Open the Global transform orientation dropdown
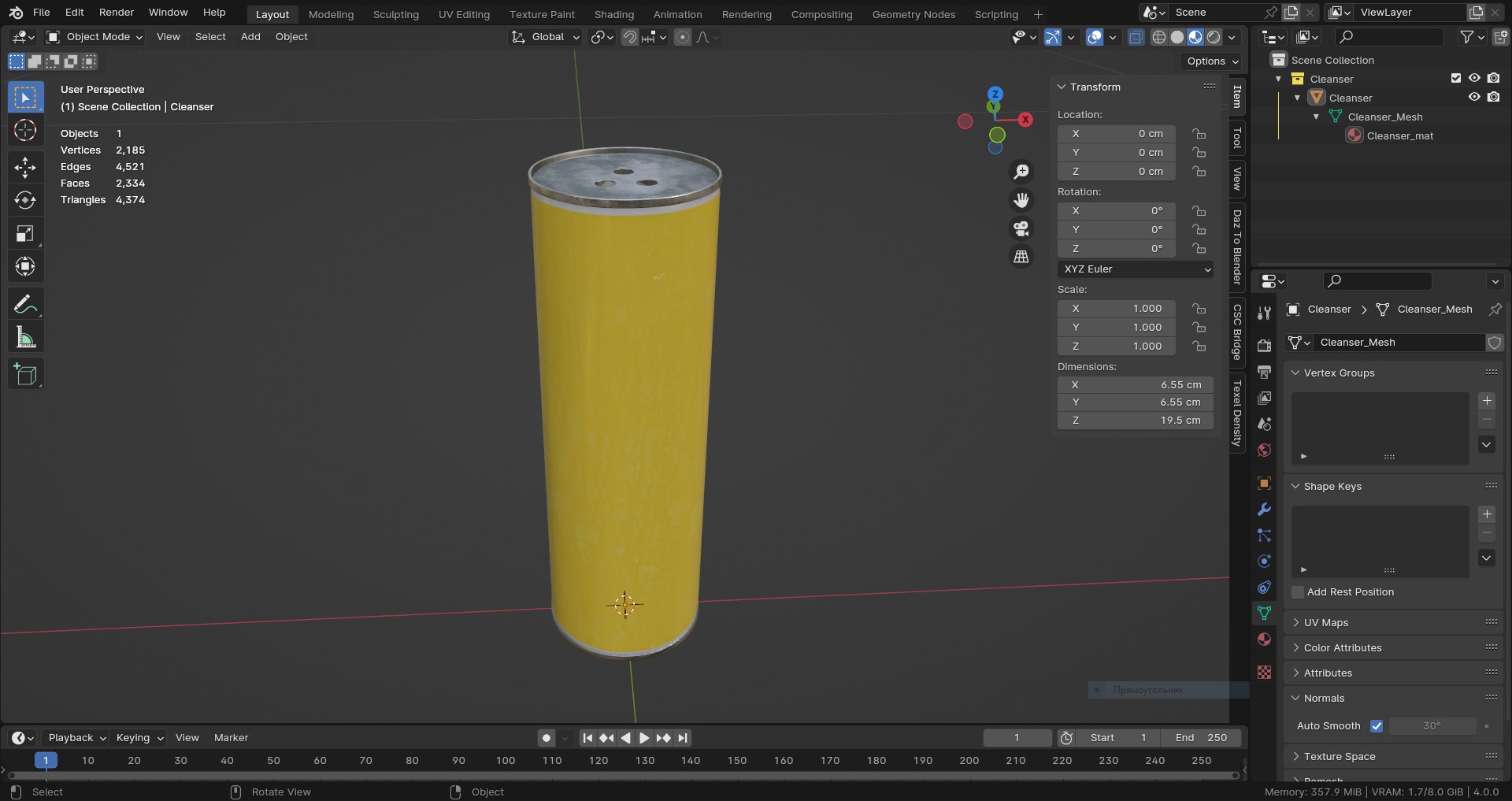Image resolution: width=1512 pixels, height=801 pixels. [x=545, y=37]
